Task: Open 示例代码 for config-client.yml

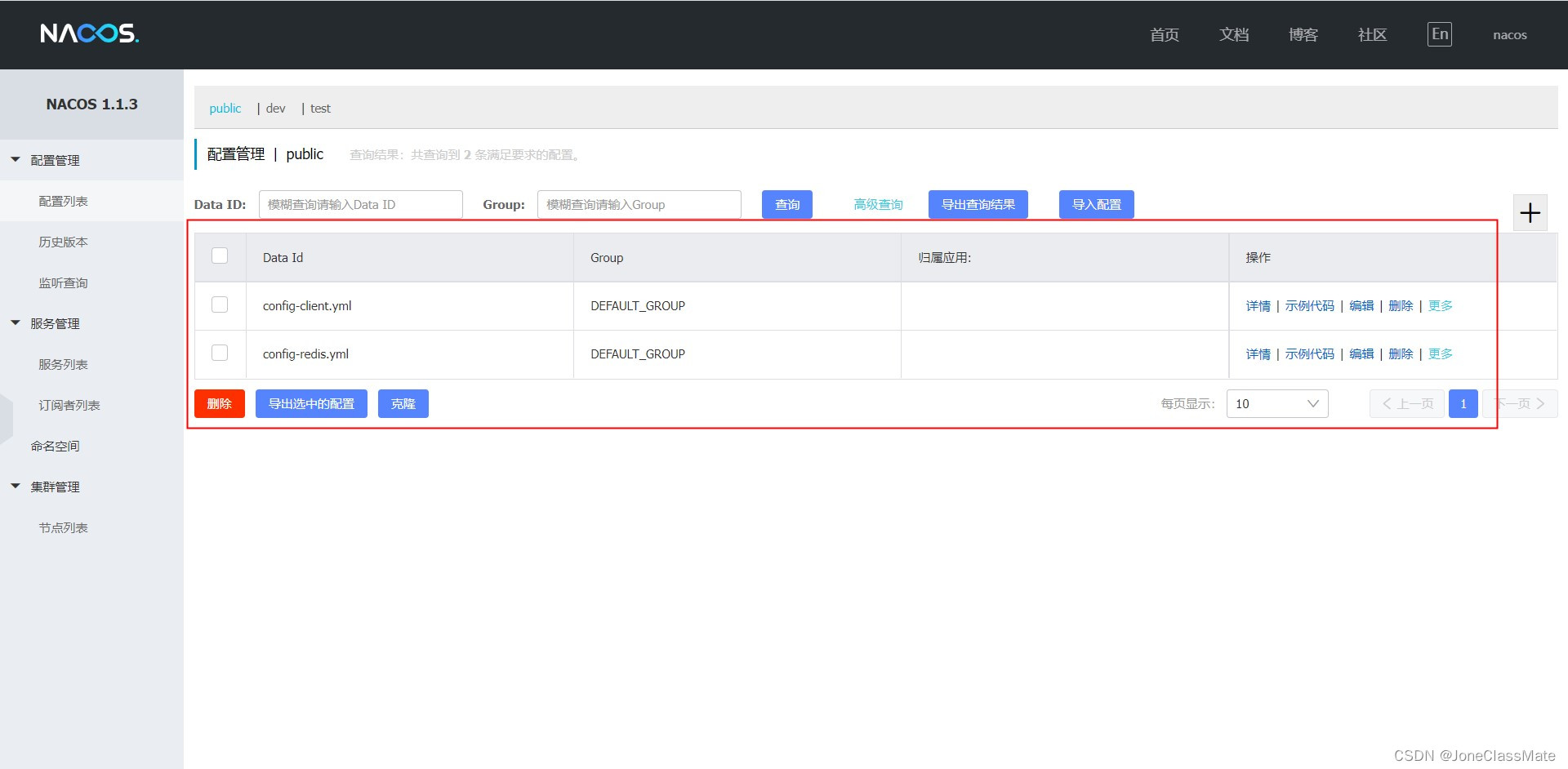Action: pos(1309,306)
